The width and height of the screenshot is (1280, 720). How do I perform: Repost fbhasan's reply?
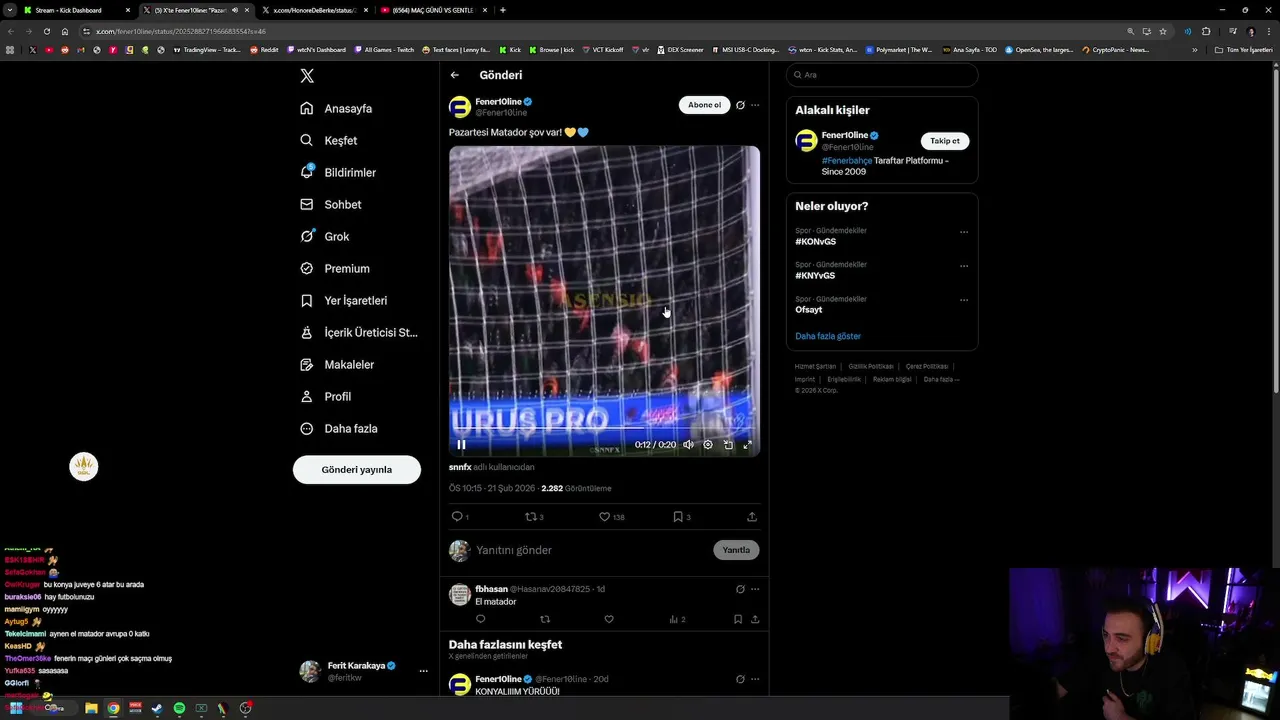(544, 619)
